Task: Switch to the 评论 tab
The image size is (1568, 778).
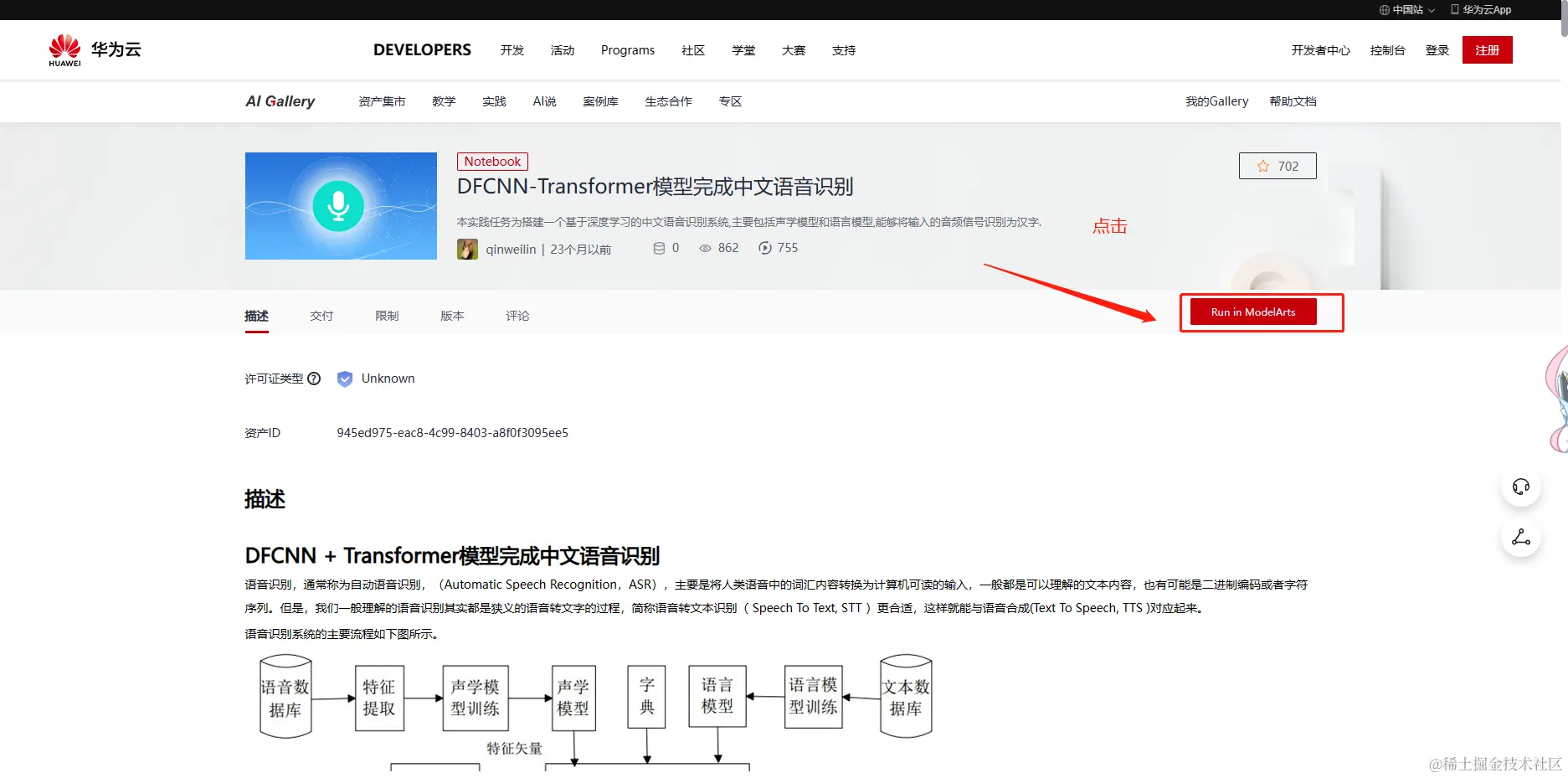Action: (517, 316)
